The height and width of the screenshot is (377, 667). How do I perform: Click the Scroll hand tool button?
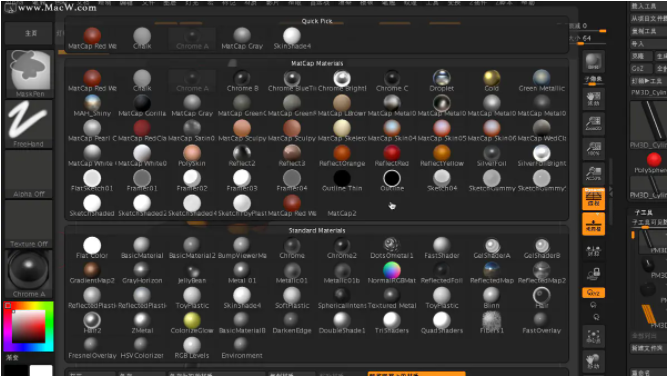[593, 100]
